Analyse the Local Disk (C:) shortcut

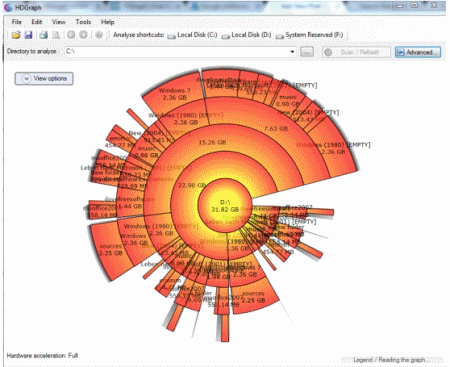point(193,35)
